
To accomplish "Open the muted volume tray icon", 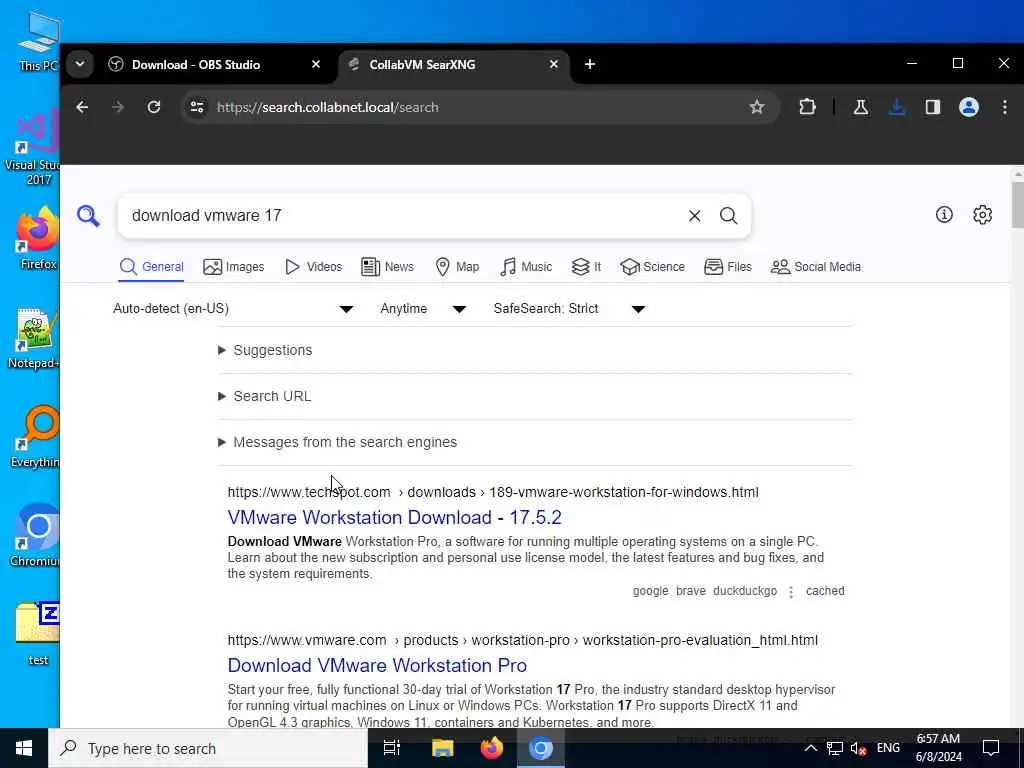I will tap(859, 748).
